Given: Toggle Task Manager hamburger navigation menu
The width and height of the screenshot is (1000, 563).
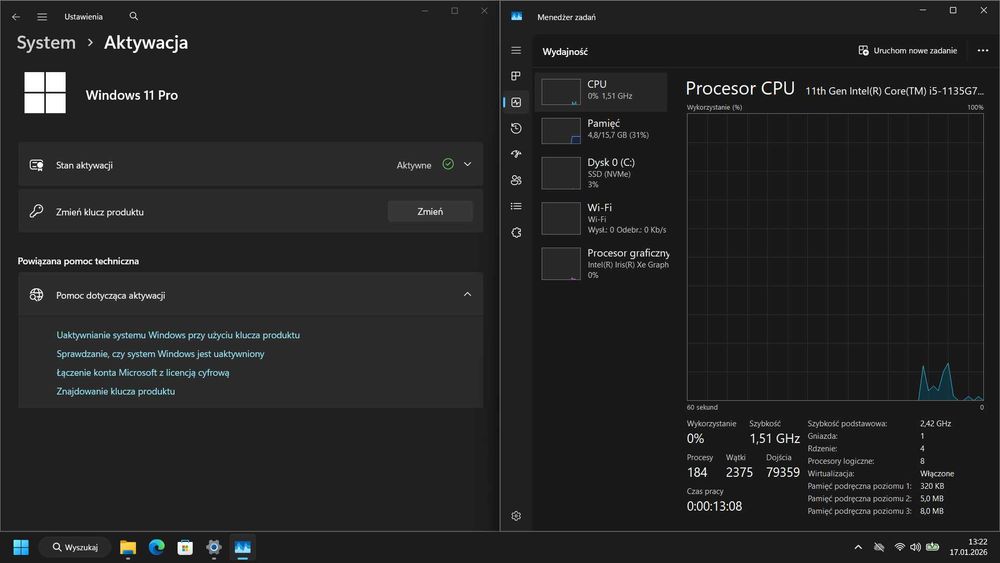Looking at the screenshot, I should point(516,50).
